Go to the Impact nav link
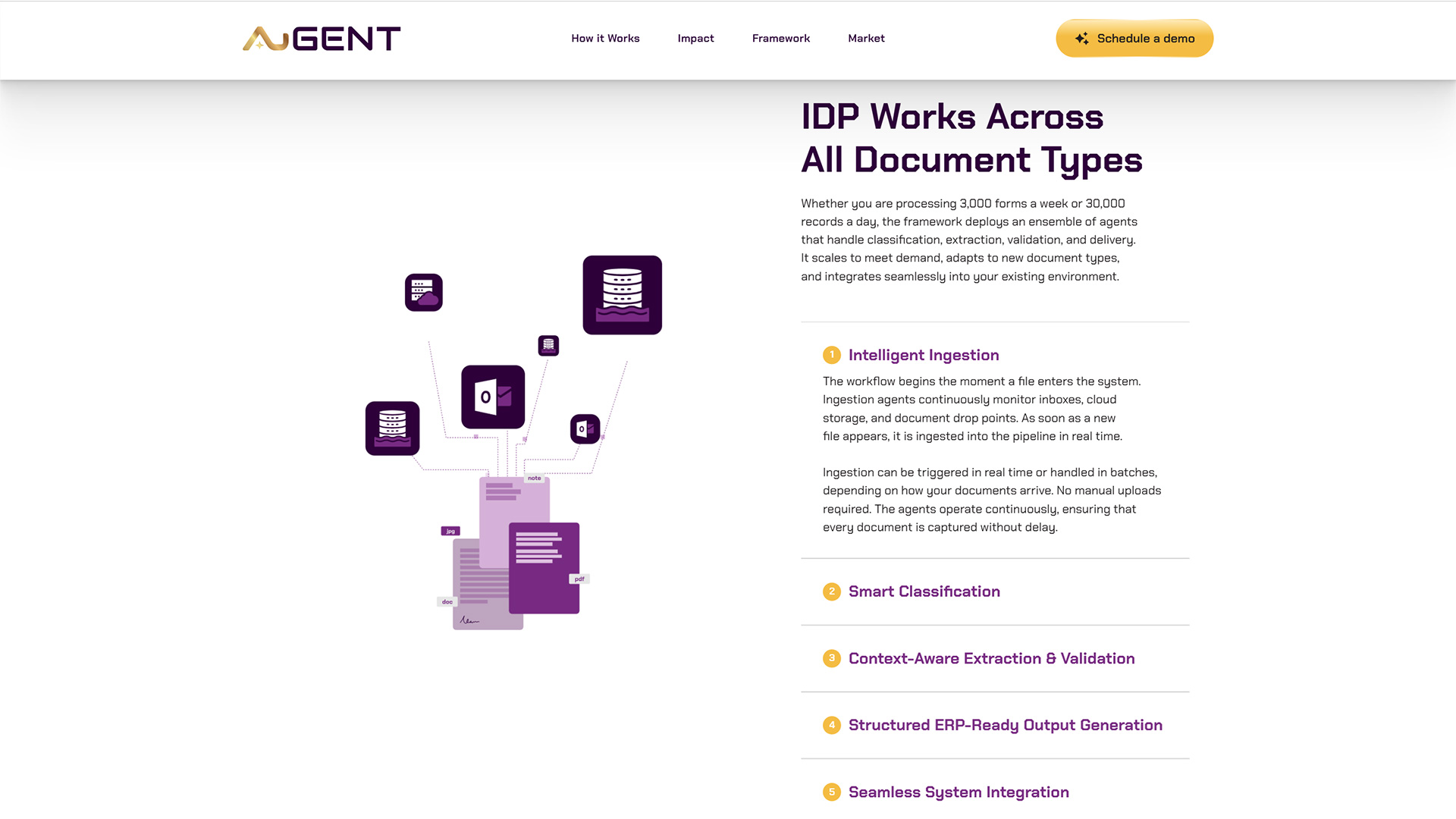Image resolution: width=1456 pixels, height=819 pixels. pyautogui.click(x=695, y=39)
